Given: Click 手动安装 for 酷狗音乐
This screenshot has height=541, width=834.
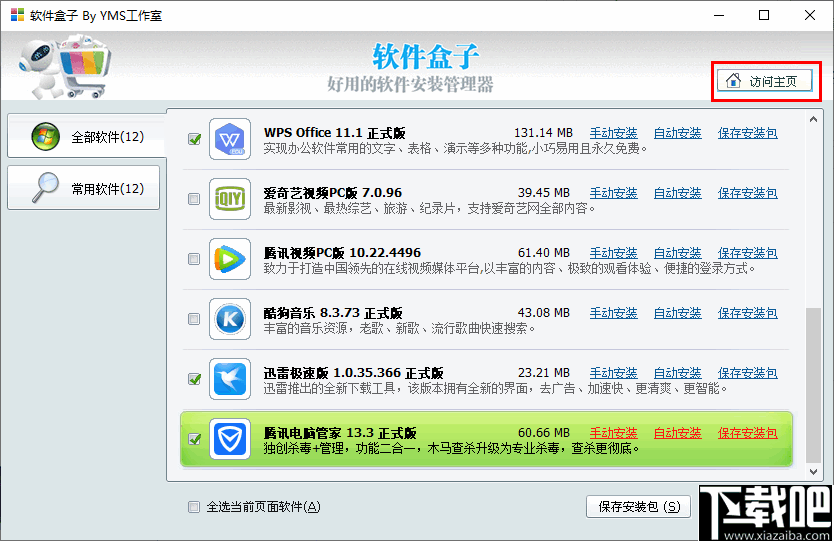Looking at the screenshot, I should coord(613,313).
